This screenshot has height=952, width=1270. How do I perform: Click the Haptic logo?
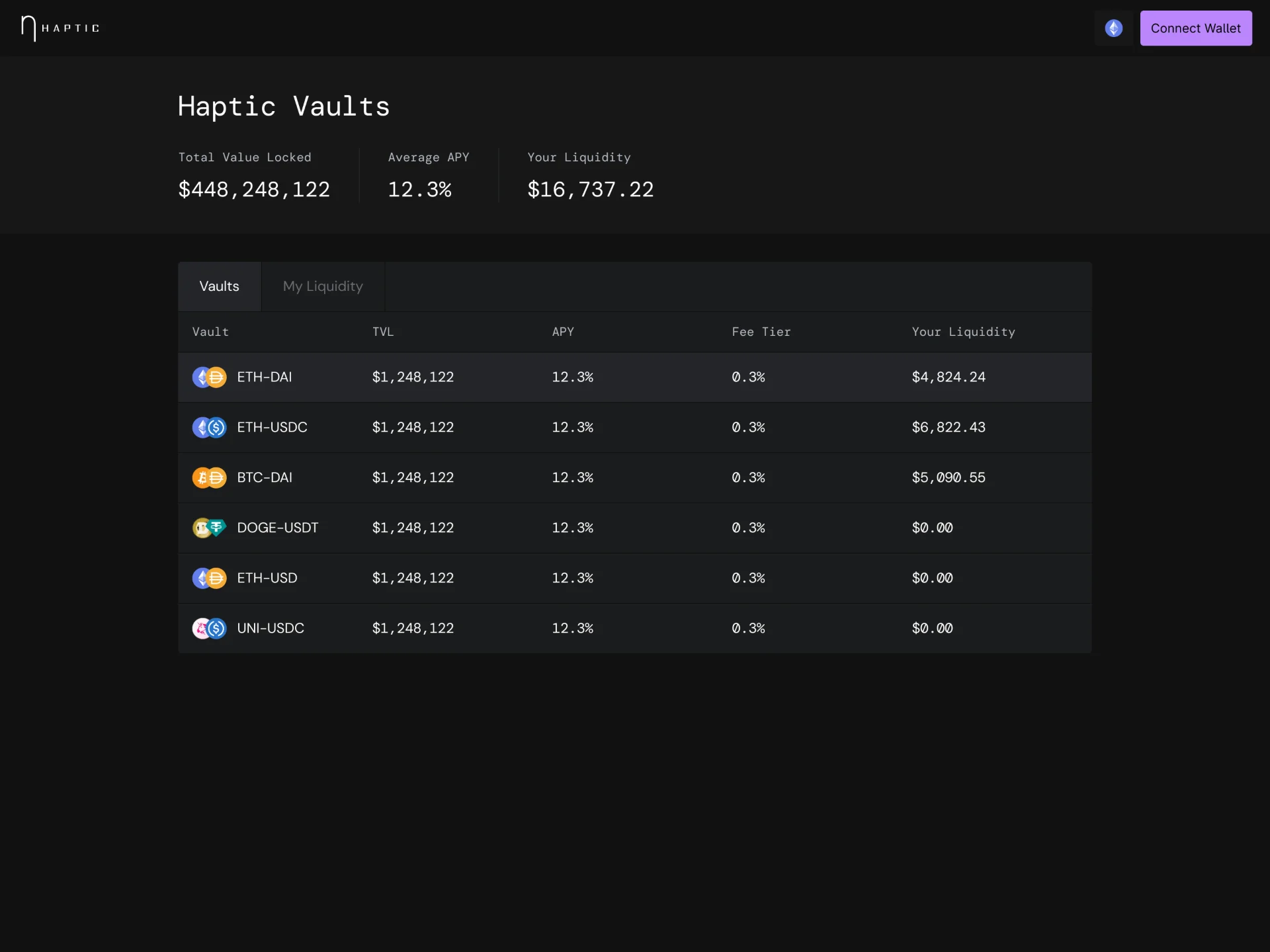click(x=60, y=28)
